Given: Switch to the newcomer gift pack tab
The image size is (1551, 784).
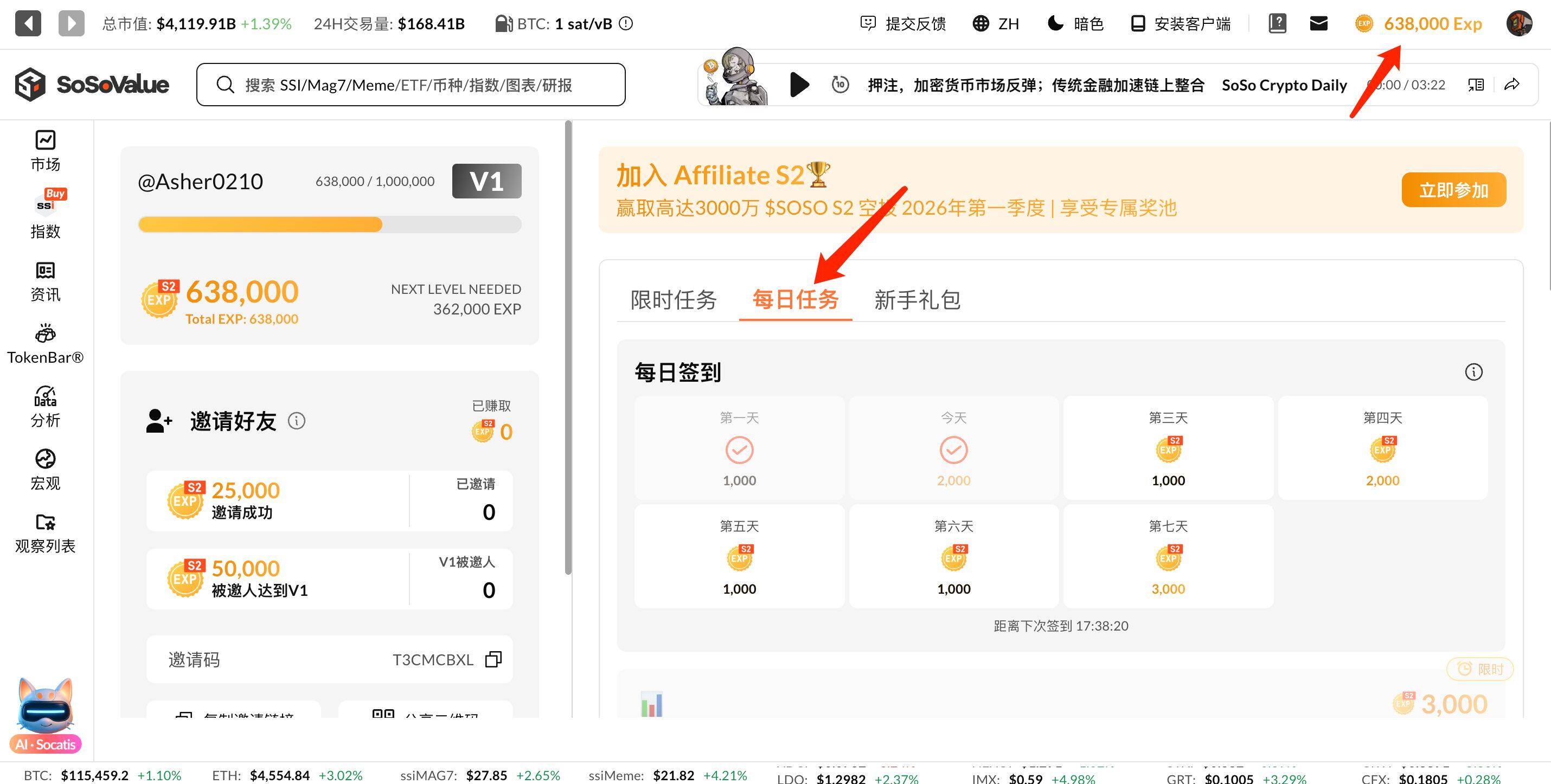Looking at the screenshot, I should [x=917, y=299].
